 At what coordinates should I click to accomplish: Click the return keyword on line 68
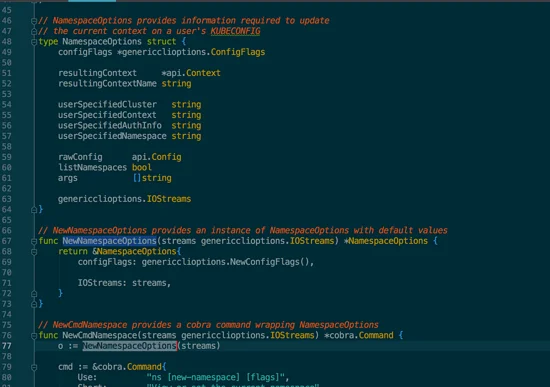click(x=73, y=252)
